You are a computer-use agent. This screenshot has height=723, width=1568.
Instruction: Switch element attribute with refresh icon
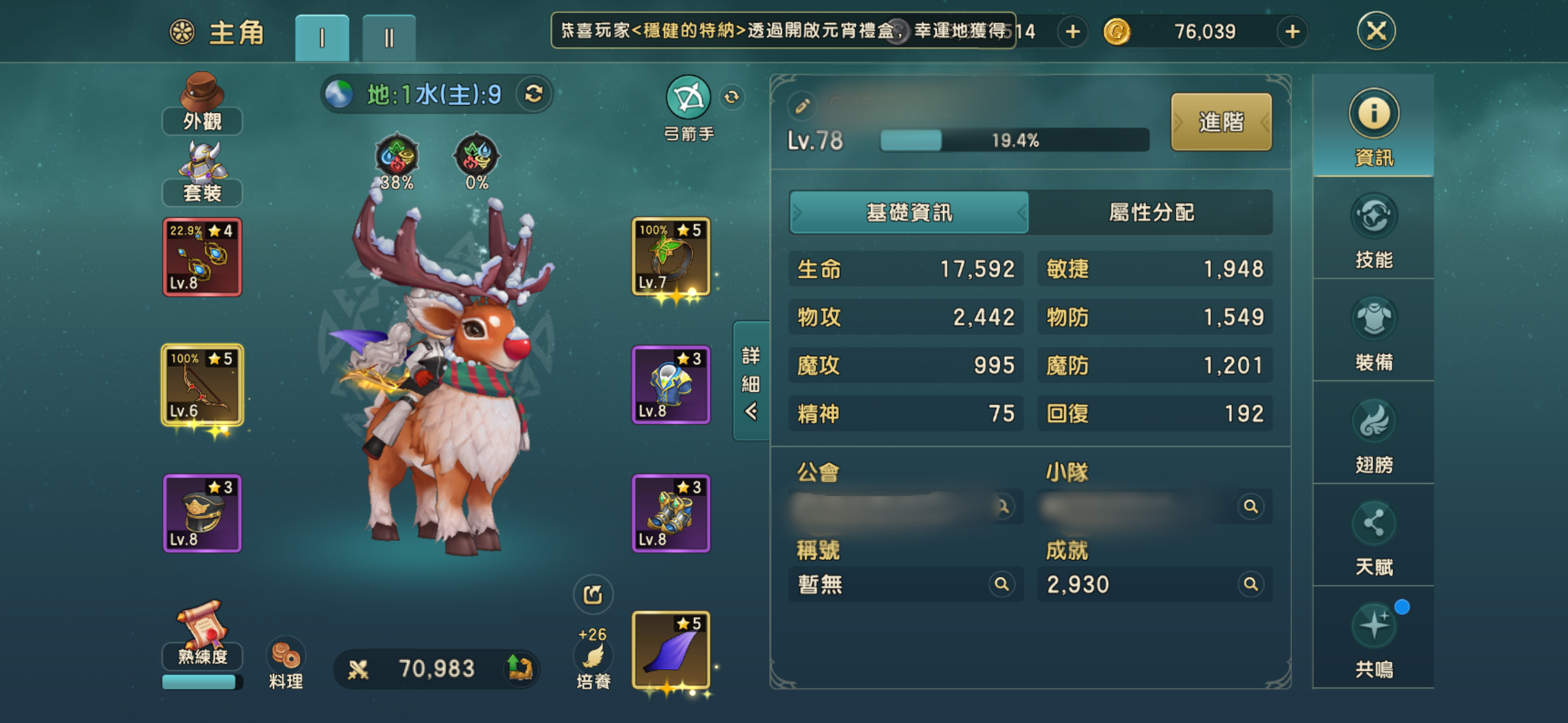[x=534, y=94]
